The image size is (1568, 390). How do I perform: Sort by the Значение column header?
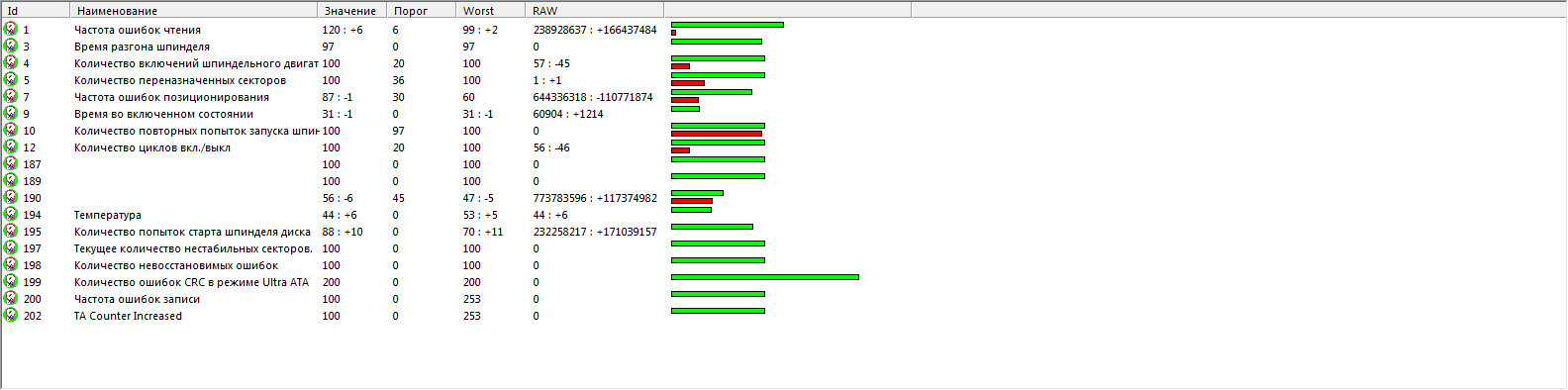351,10
